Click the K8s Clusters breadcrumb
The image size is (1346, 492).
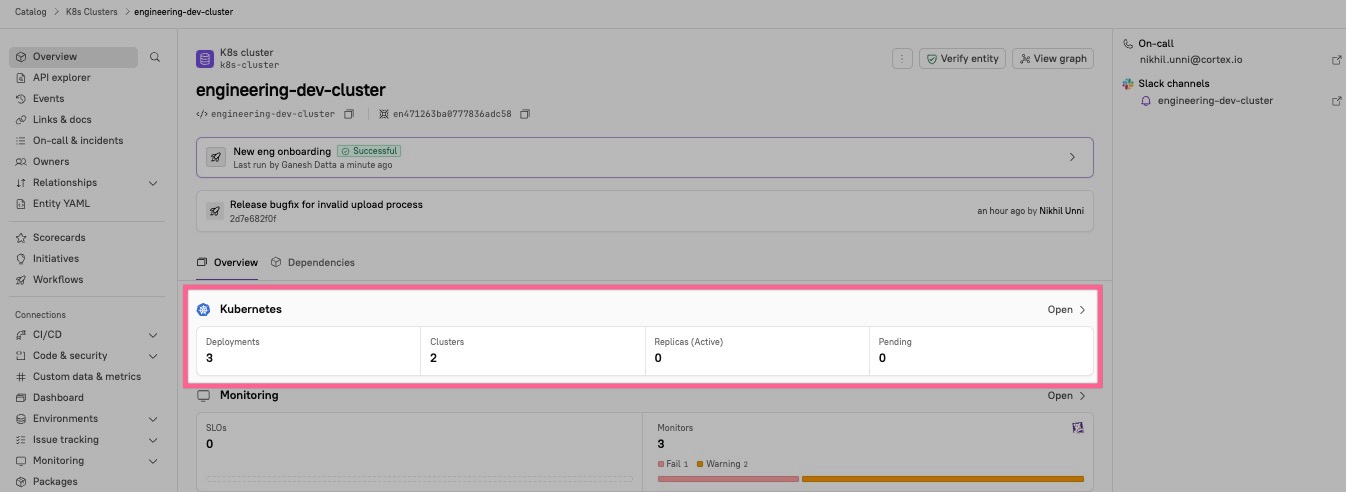point(91,12)
